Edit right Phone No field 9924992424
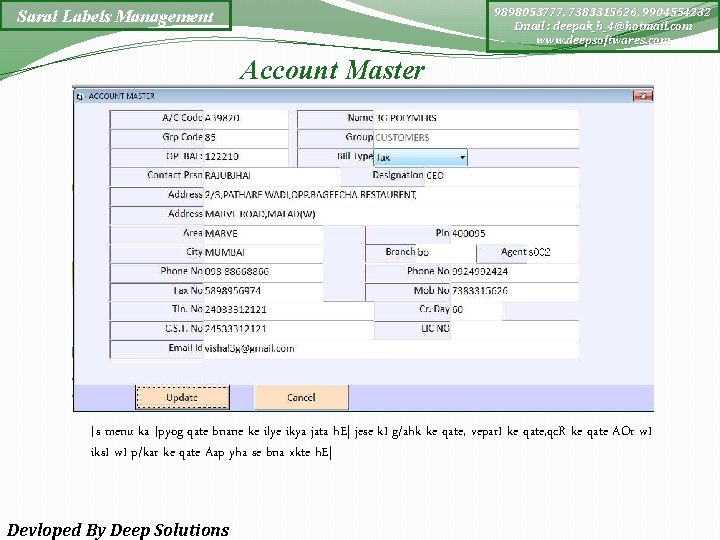The image size is (720, 540). [514, 272]
